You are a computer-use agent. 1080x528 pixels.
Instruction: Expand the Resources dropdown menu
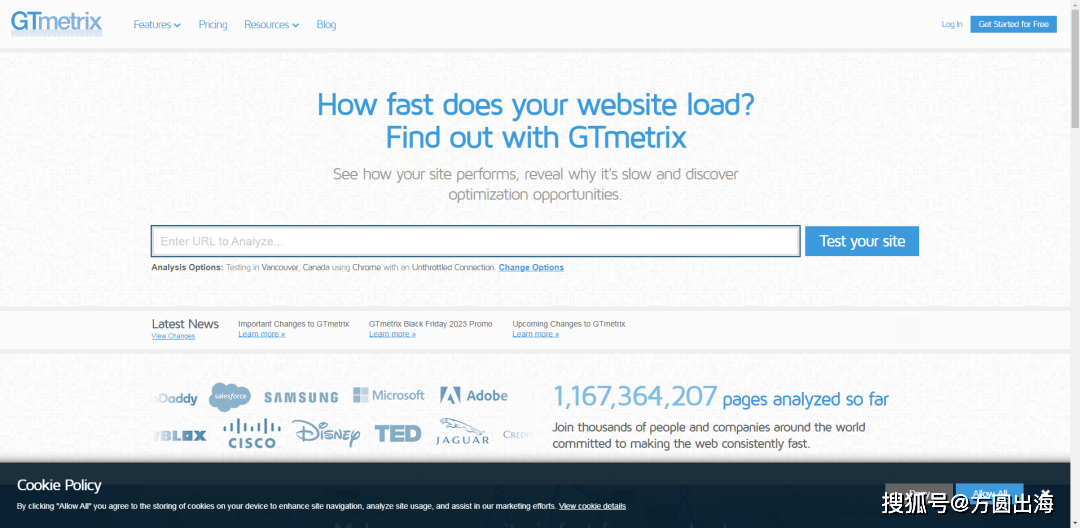[271, 25]
